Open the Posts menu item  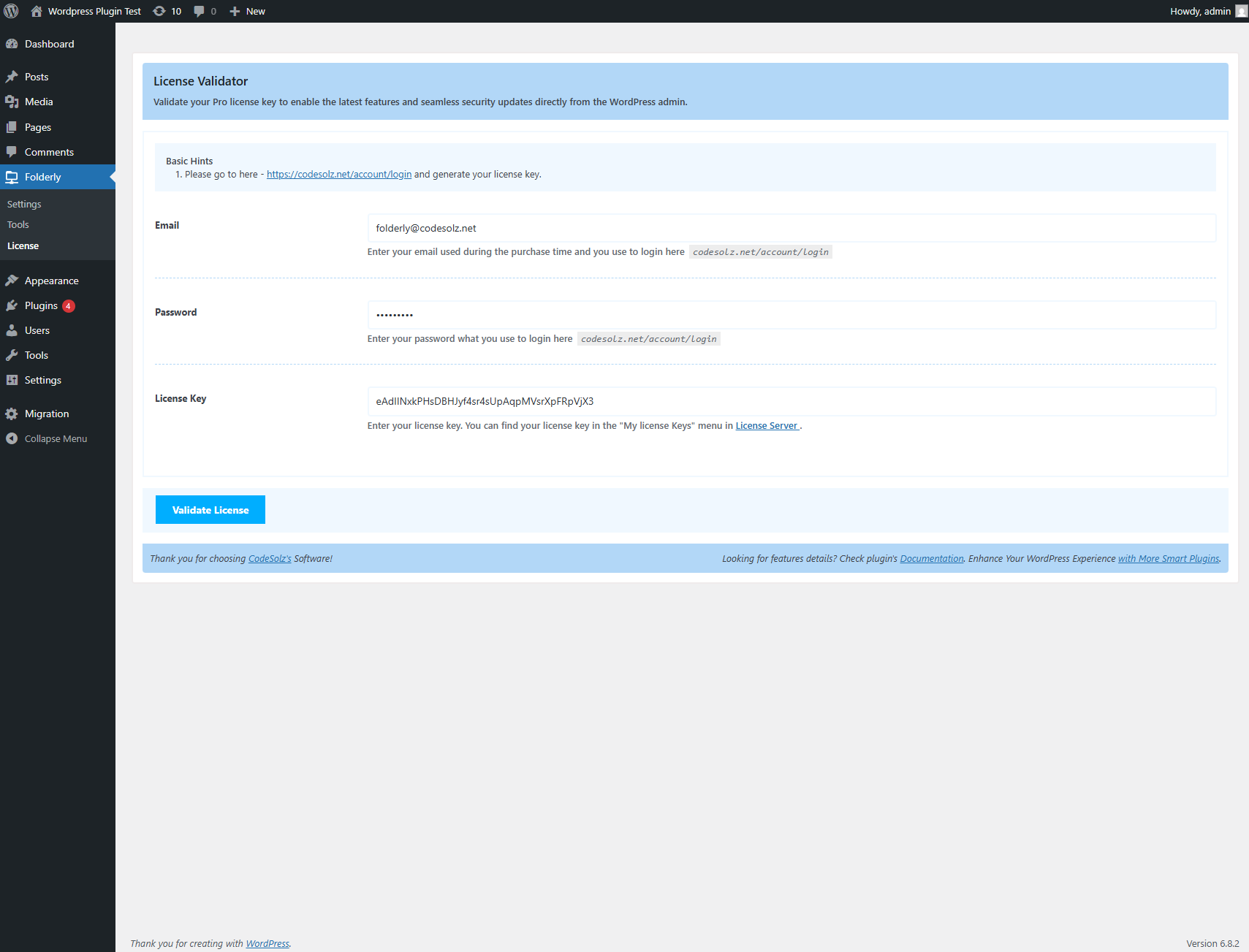(58, 77)
